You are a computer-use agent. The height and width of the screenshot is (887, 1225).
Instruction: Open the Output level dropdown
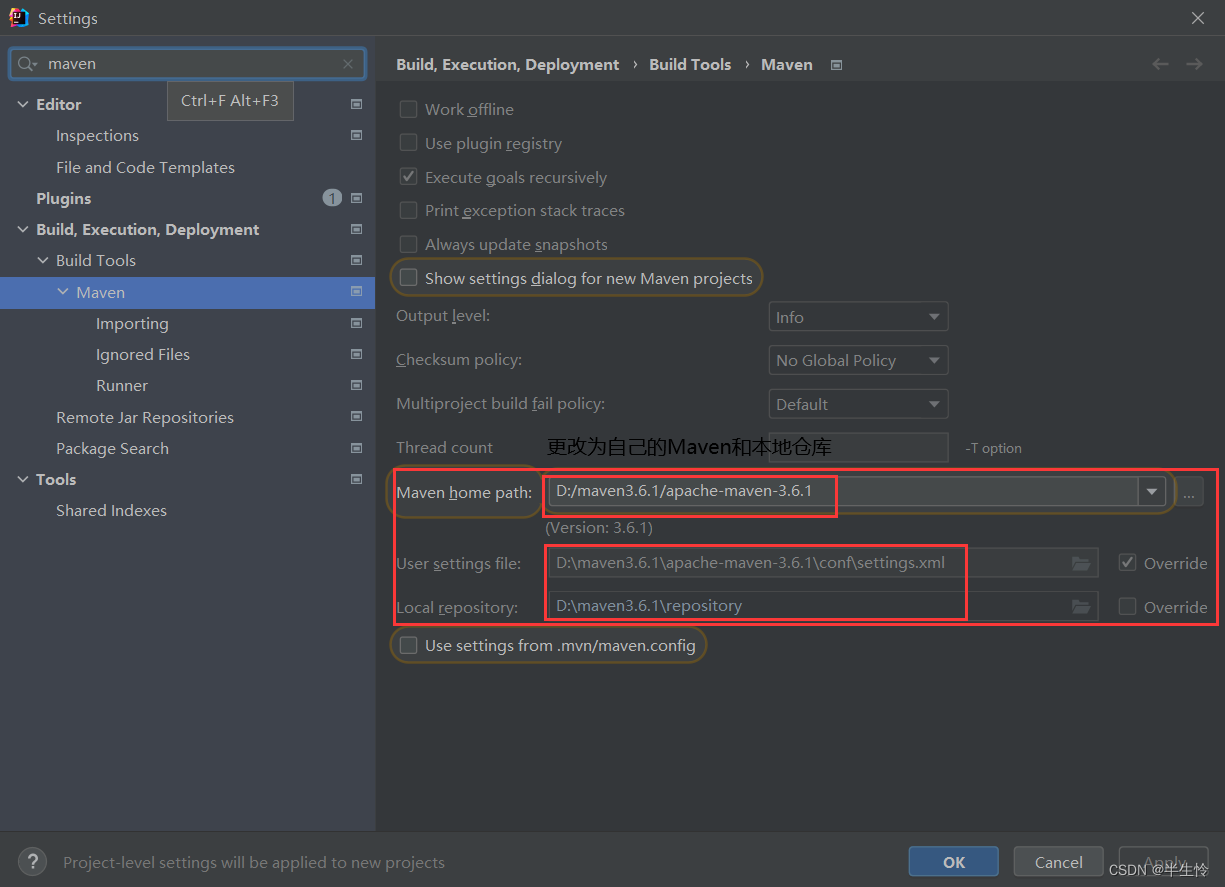[858, 317]
